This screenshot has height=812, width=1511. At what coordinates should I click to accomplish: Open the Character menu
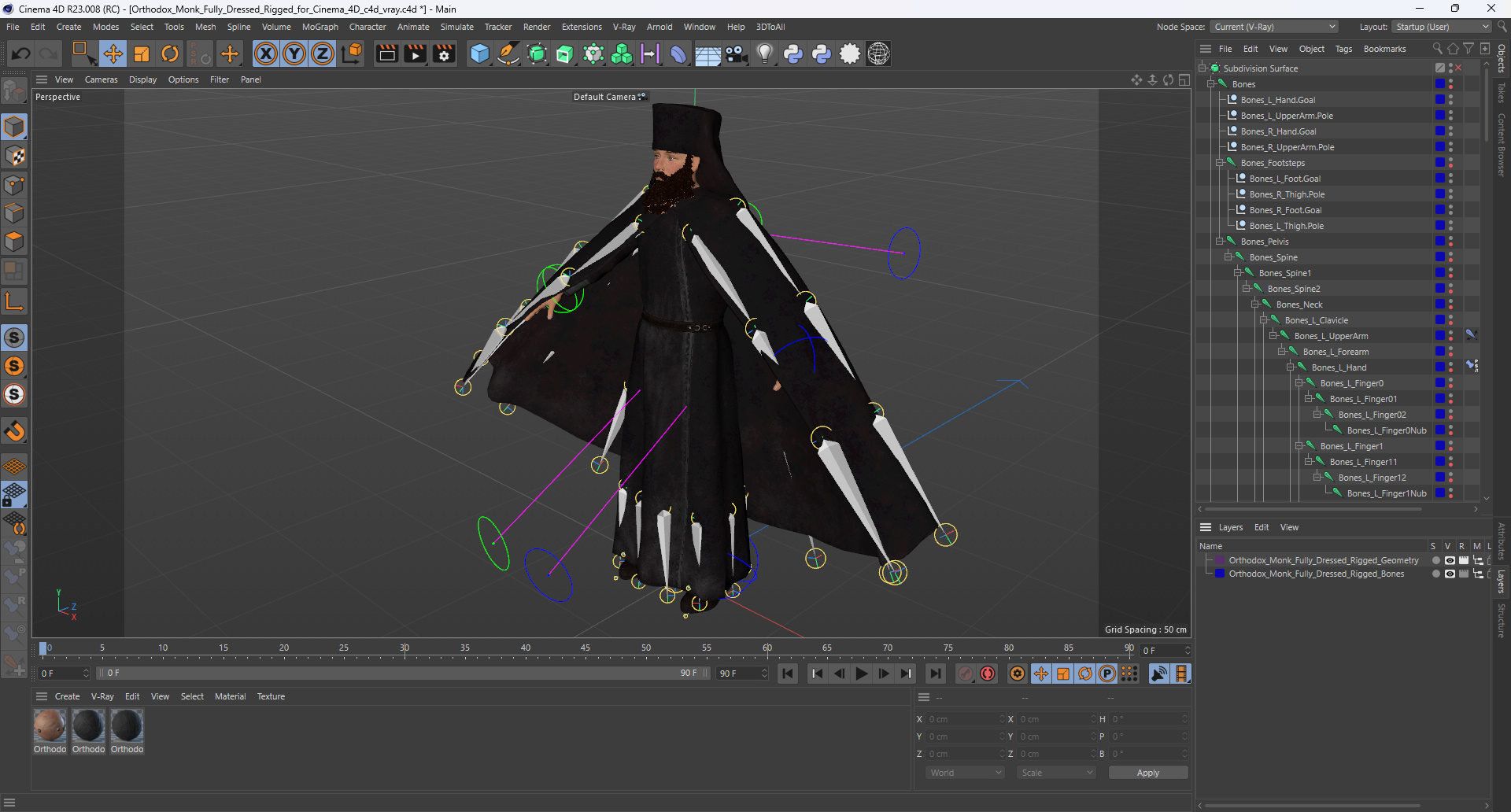click(368, 27)
